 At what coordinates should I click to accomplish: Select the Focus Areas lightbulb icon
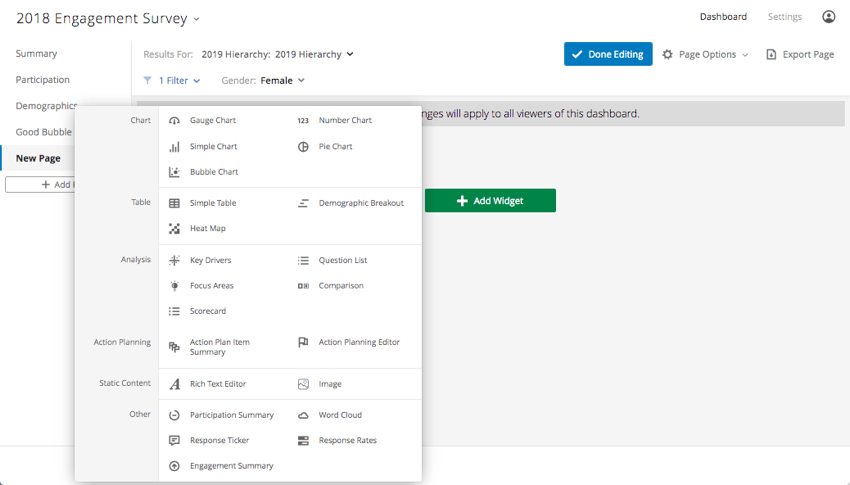[174, 286]
